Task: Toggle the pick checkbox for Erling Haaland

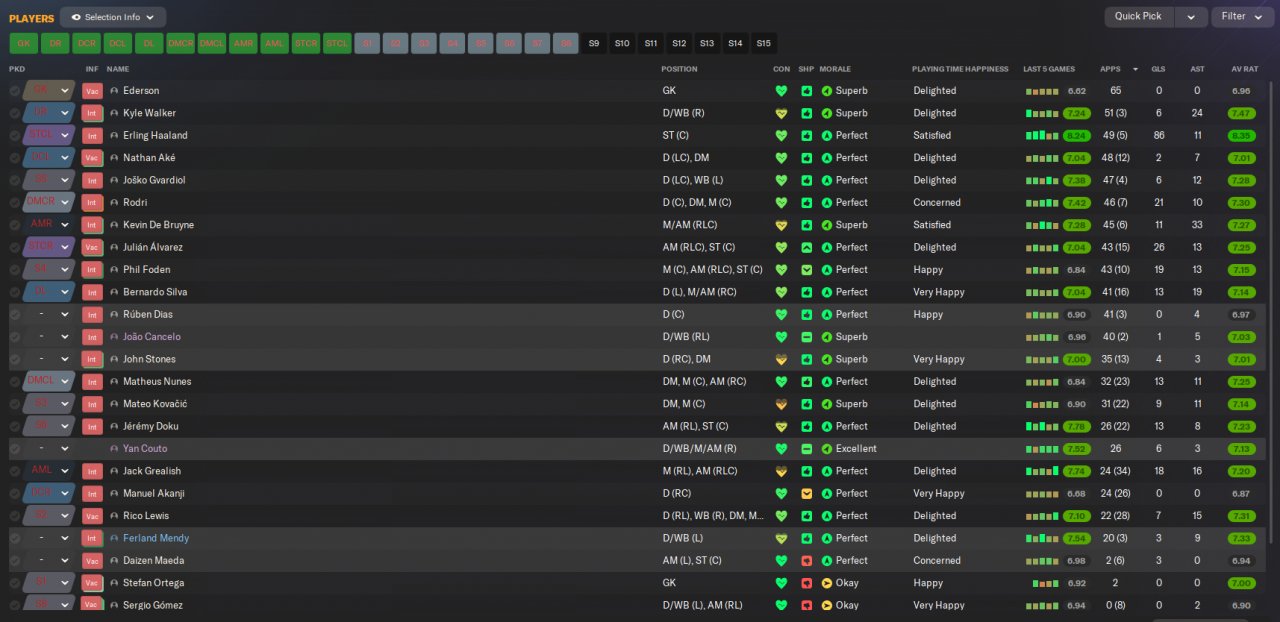Action: pos(15,135)
